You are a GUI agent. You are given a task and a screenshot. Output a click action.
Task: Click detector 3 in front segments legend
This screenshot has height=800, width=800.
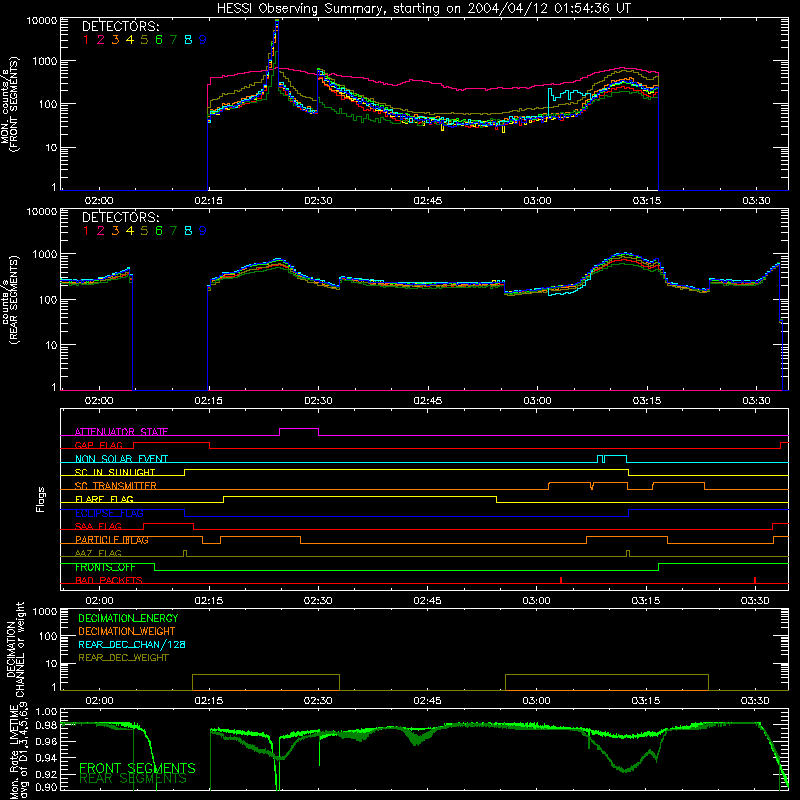tap(115, 40)
